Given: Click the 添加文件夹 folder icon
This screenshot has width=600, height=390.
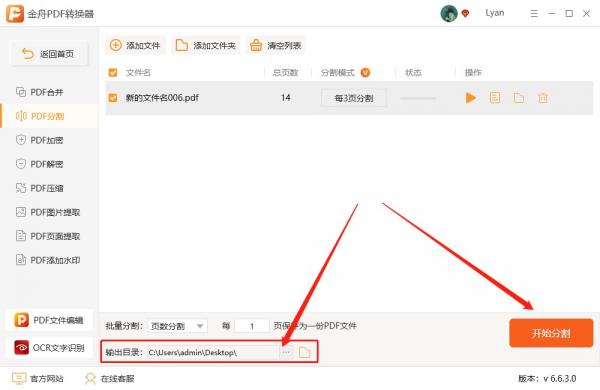Looking at the screenshot, I should tap(182, 45).
